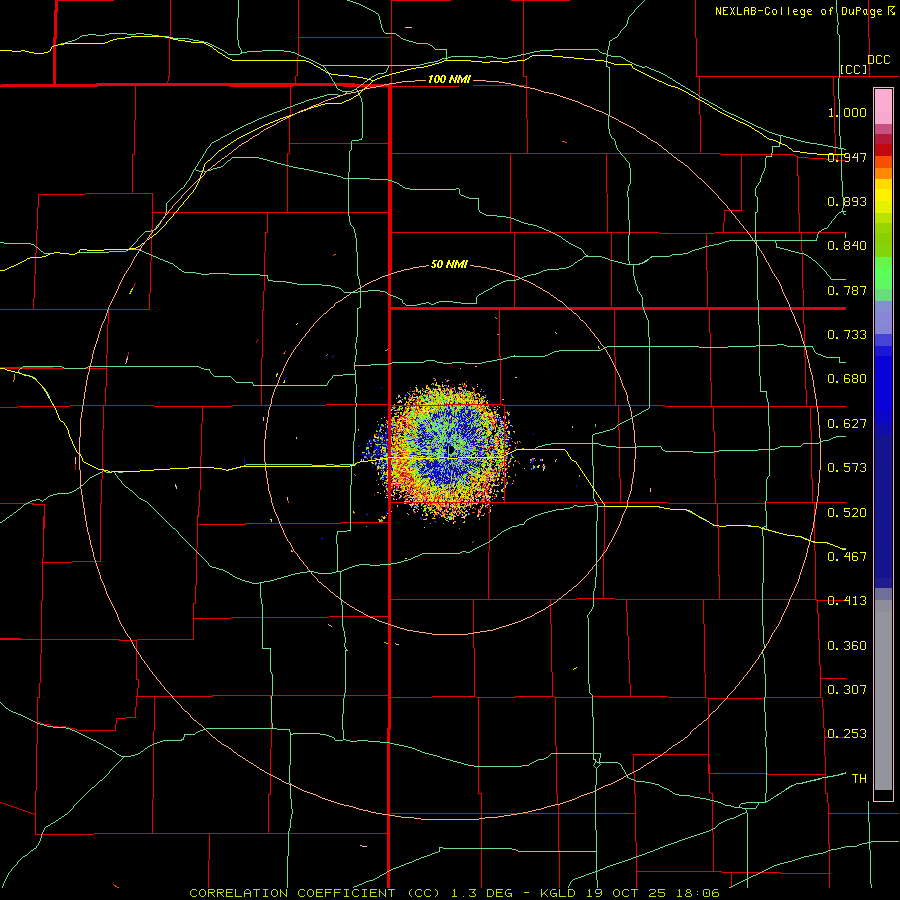Select the 0.627 value on the color scale

tap(847, 424)
